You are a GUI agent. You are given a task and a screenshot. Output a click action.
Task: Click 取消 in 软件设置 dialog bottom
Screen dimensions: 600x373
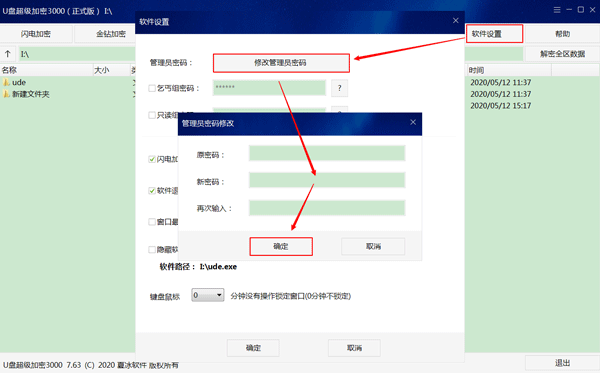[x=354, y=348]
